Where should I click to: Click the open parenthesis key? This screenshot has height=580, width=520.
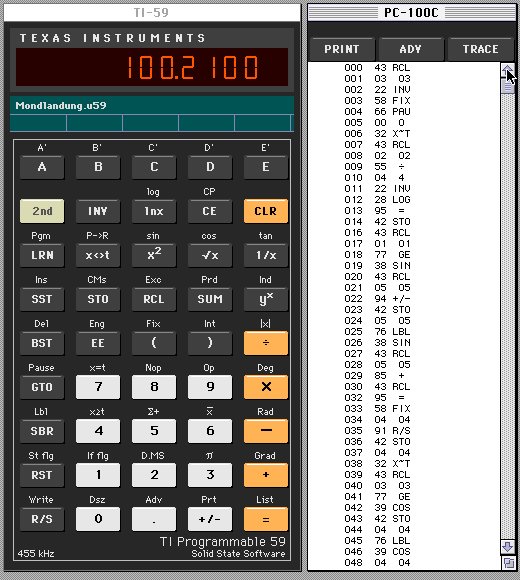(x=154, y=343)
